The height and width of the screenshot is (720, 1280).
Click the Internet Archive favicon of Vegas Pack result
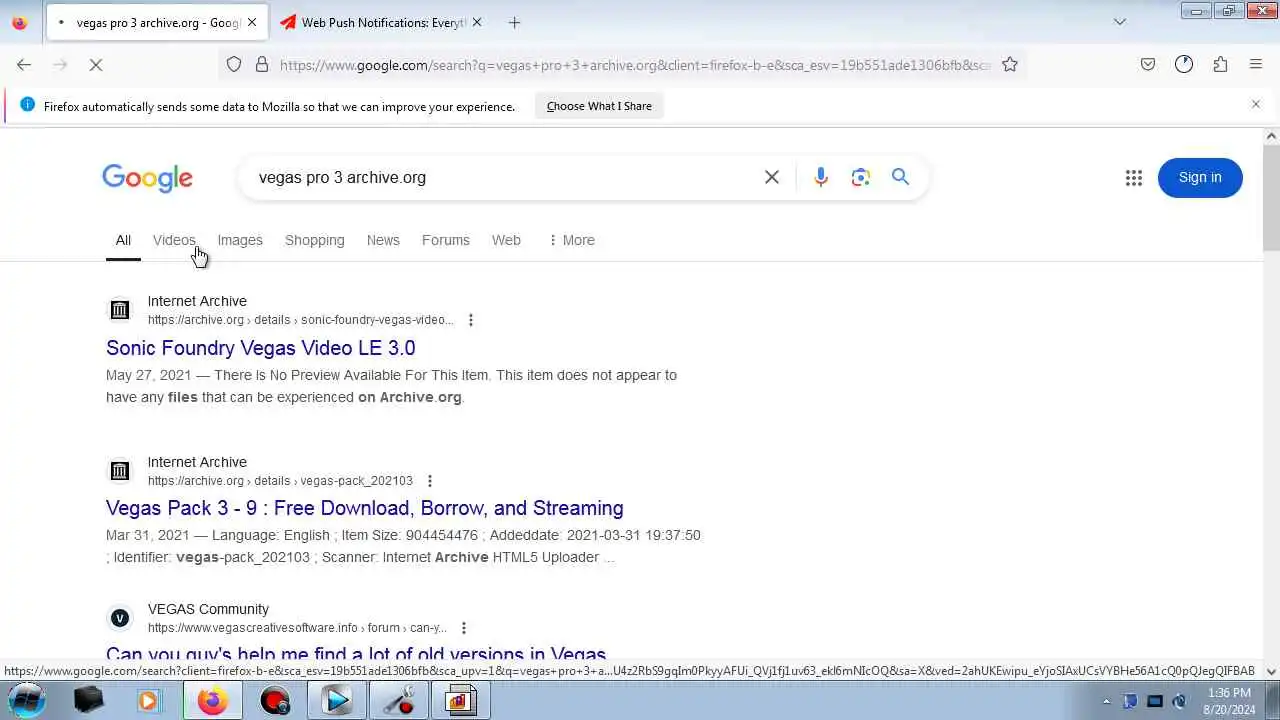[x=120, y=471]
